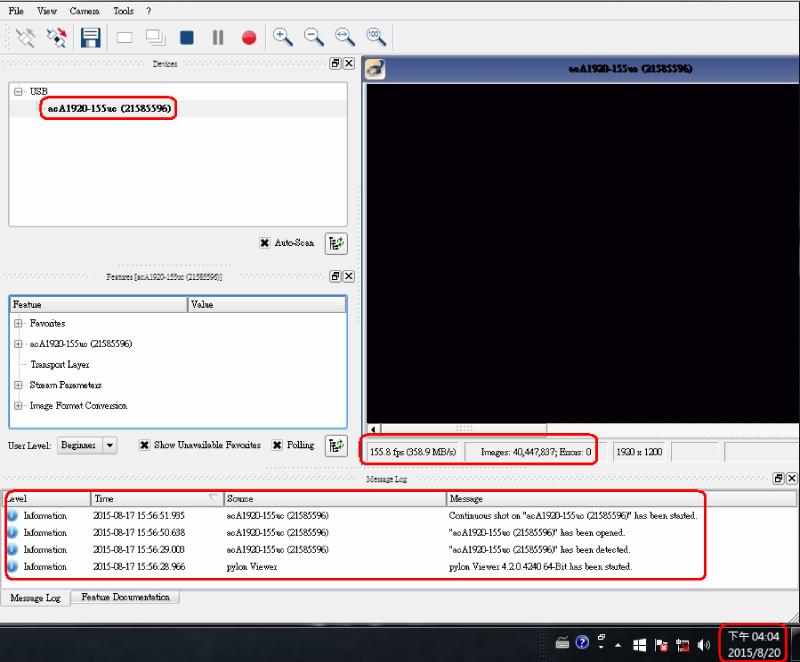The width and height of the screenshot is (800, 662).
Task: Toggle Show Unavailable Favorites checkbox
Action: 144,445
